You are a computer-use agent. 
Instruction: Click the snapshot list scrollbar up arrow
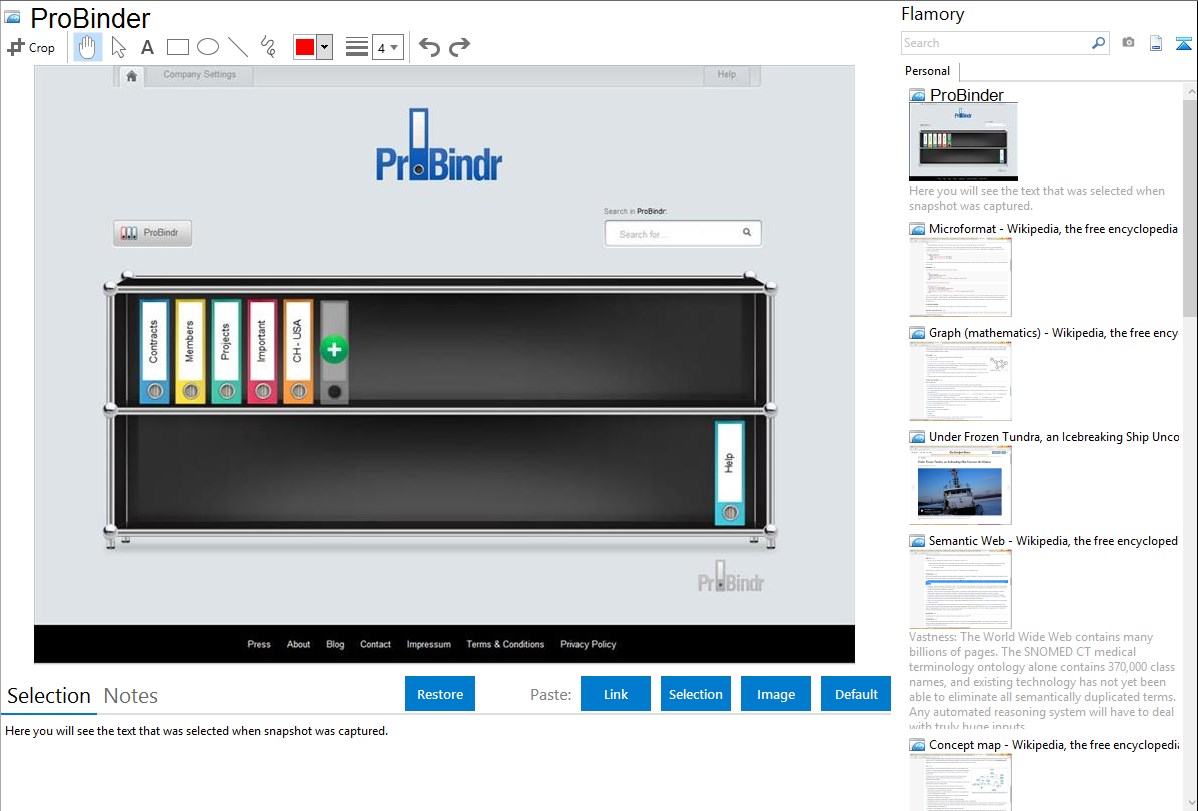click(1190, 92)
